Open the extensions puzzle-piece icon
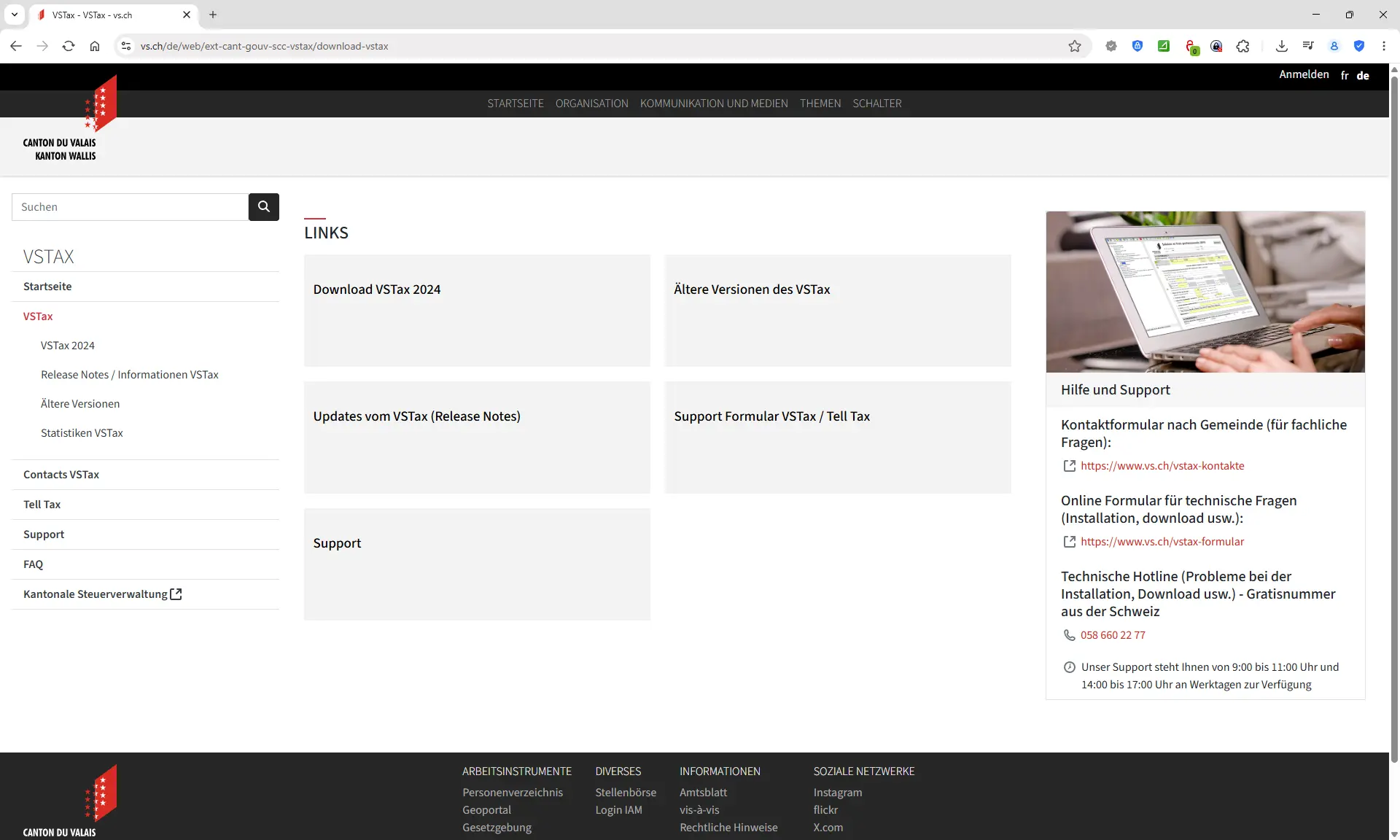The height and width of the screenshot is (840, 1400). tap(1242, 46)
